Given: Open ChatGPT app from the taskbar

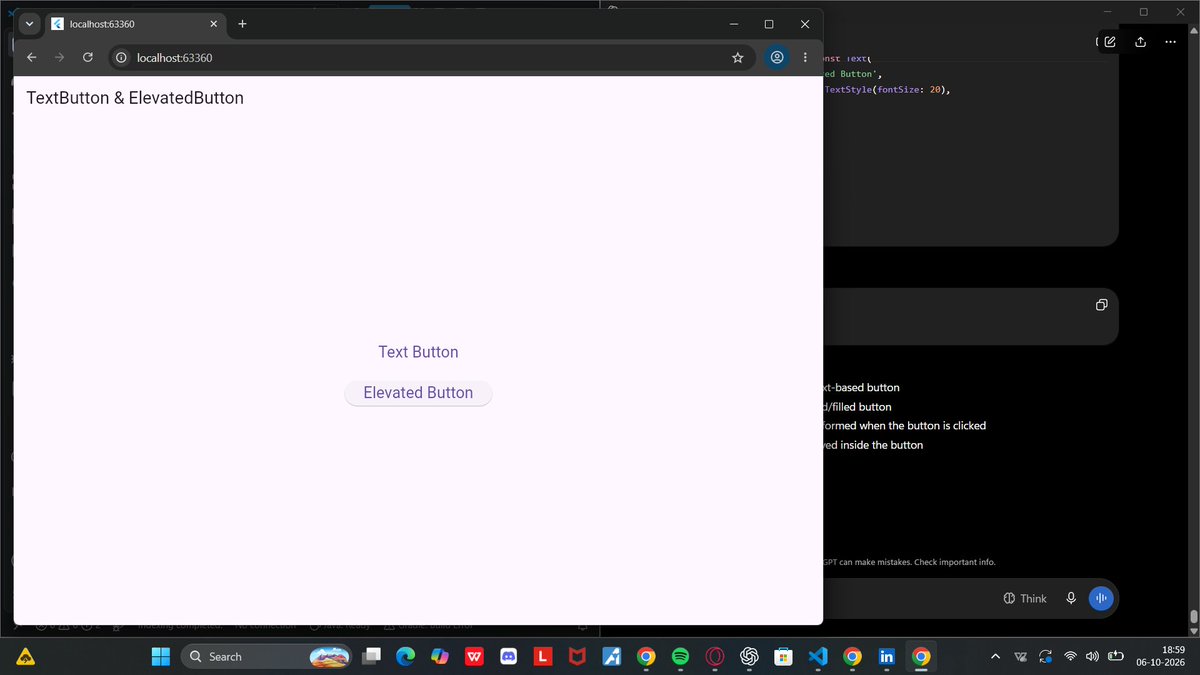Looking at the screenshot, I should [x=749, y=656].
